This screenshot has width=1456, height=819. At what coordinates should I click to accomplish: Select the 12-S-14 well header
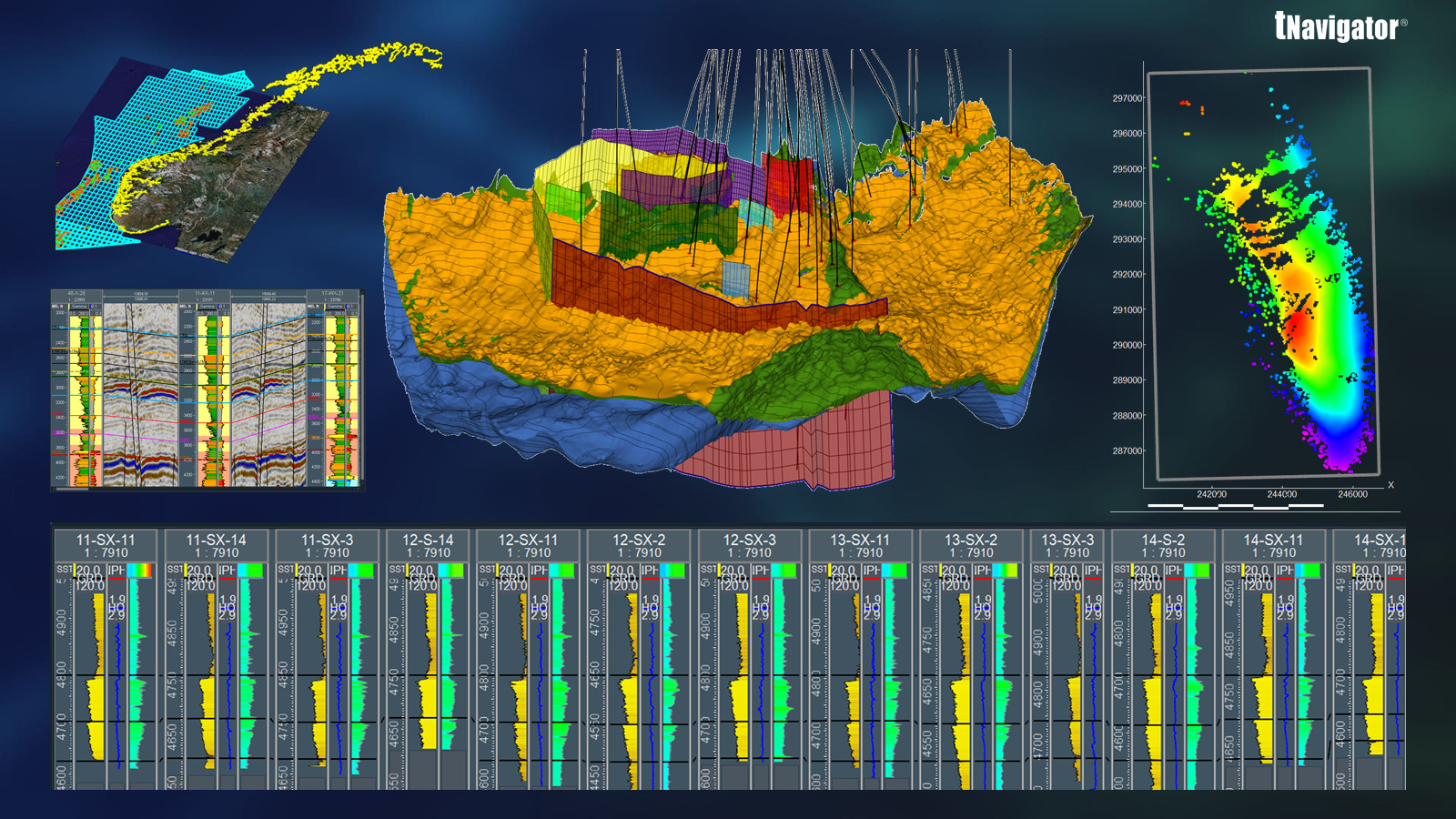(x=428, y=541)
